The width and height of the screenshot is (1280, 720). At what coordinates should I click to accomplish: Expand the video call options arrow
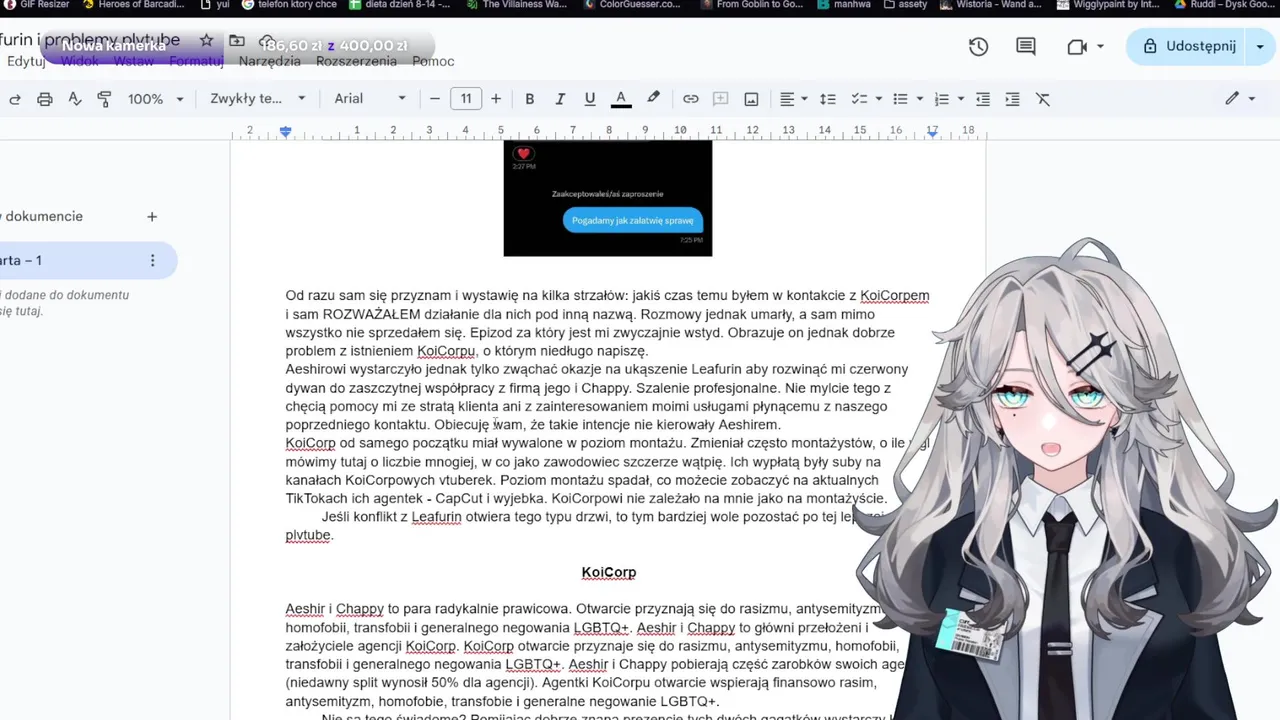click(1101, 47)
